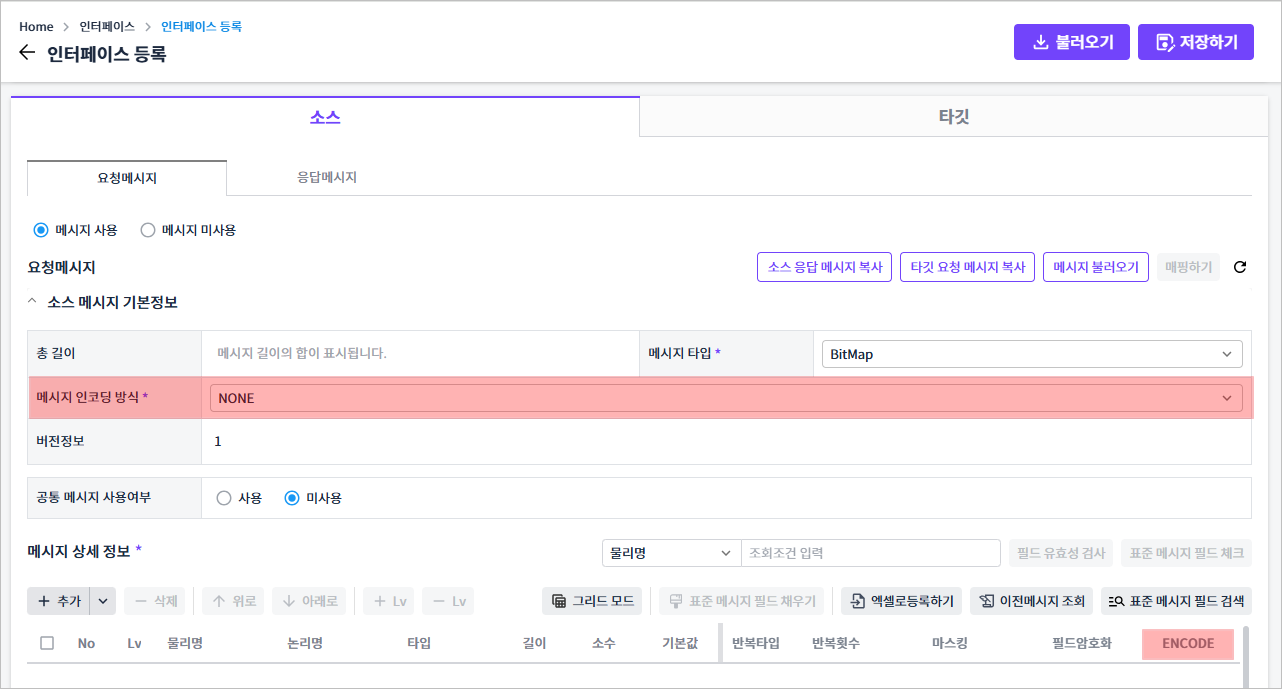Click 타깃 요청 메시지 복사 button
1282x689 pixels.
pyautogui.click(x=968, y=267)
